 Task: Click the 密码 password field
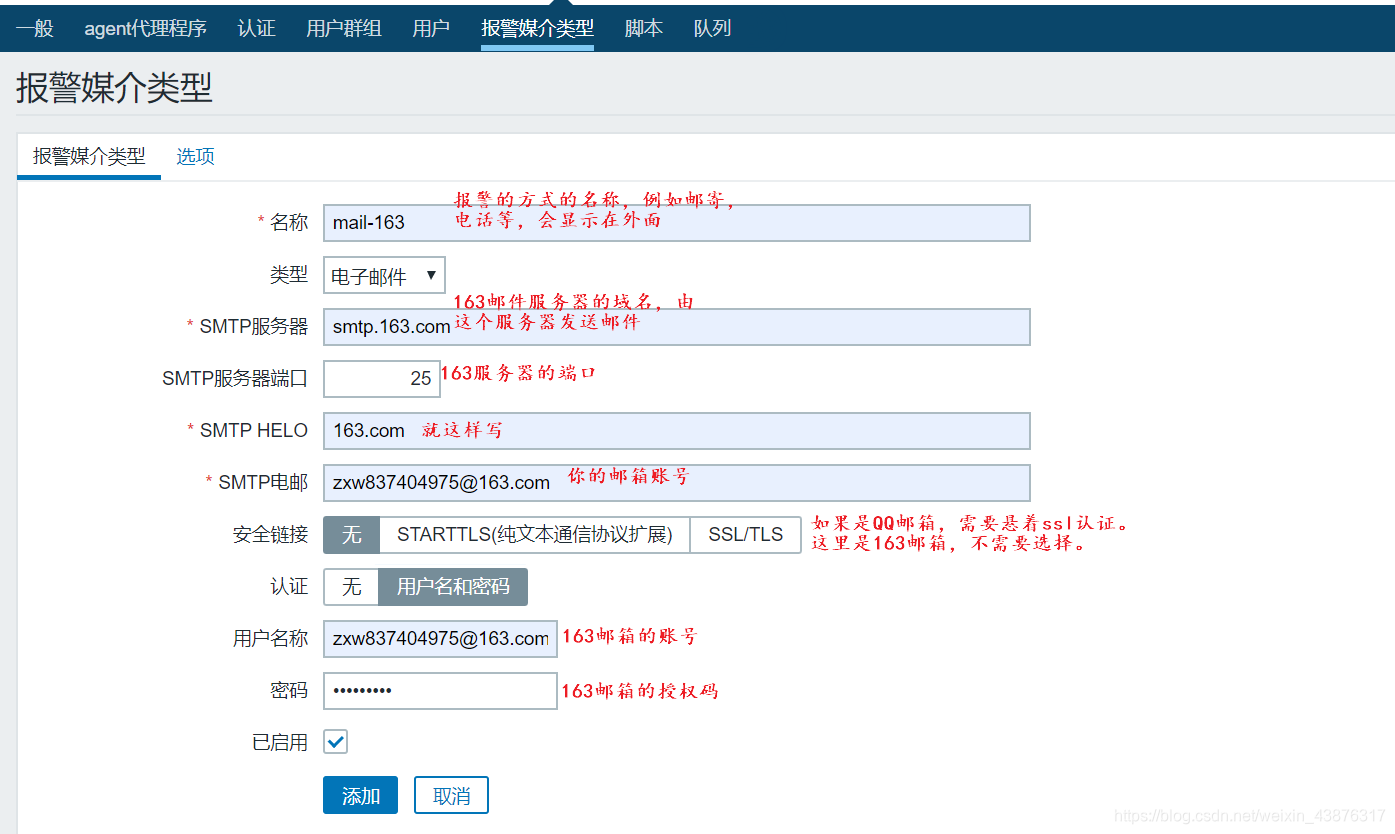pyautogui.click(x=440, y=690)
